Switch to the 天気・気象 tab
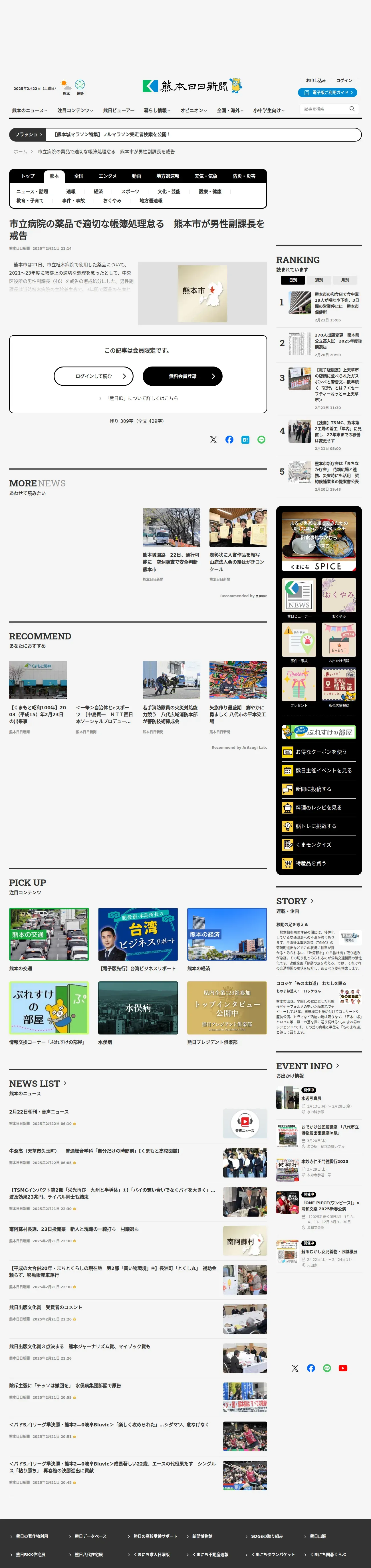Screen dimensions: 371x1568 205,176
